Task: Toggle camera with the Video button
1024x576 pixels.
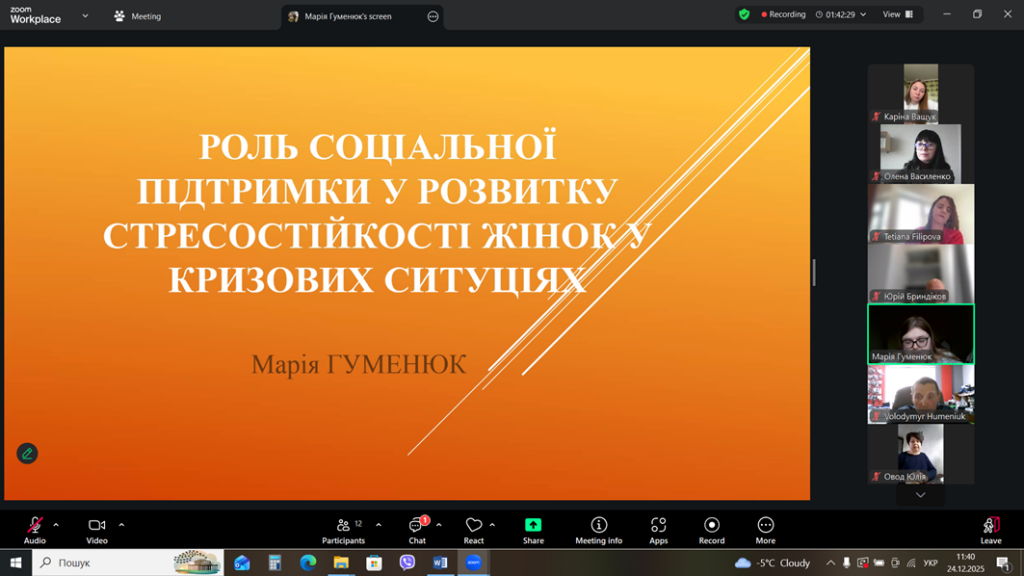Action: click(x=97, y=526)
